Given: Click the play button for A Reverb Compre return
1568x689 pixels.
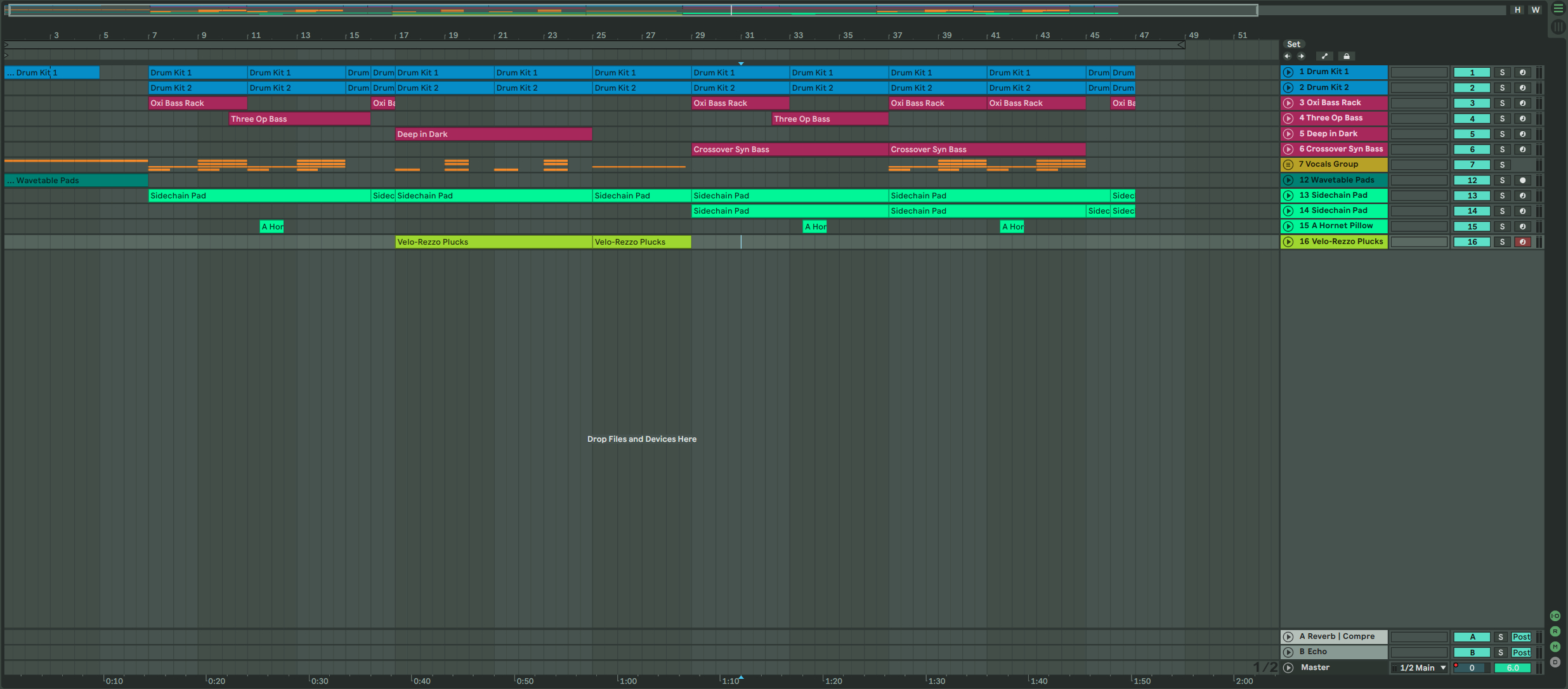Looking at the screenshot, I should click(x=1289, y=636).
